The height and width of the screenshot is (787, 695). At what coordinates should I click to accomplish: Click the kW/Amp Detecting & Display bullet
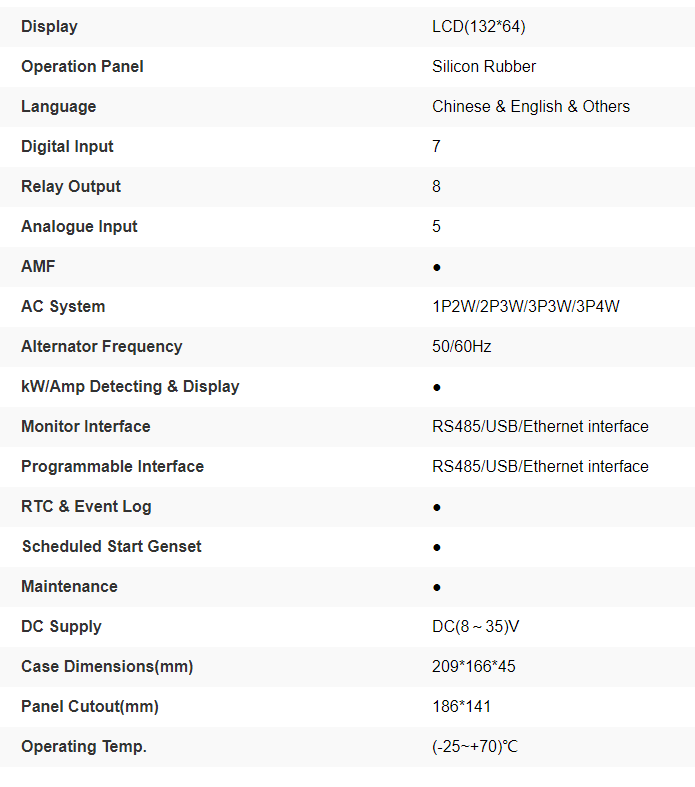pyautogui.click(x=437, y=387)
